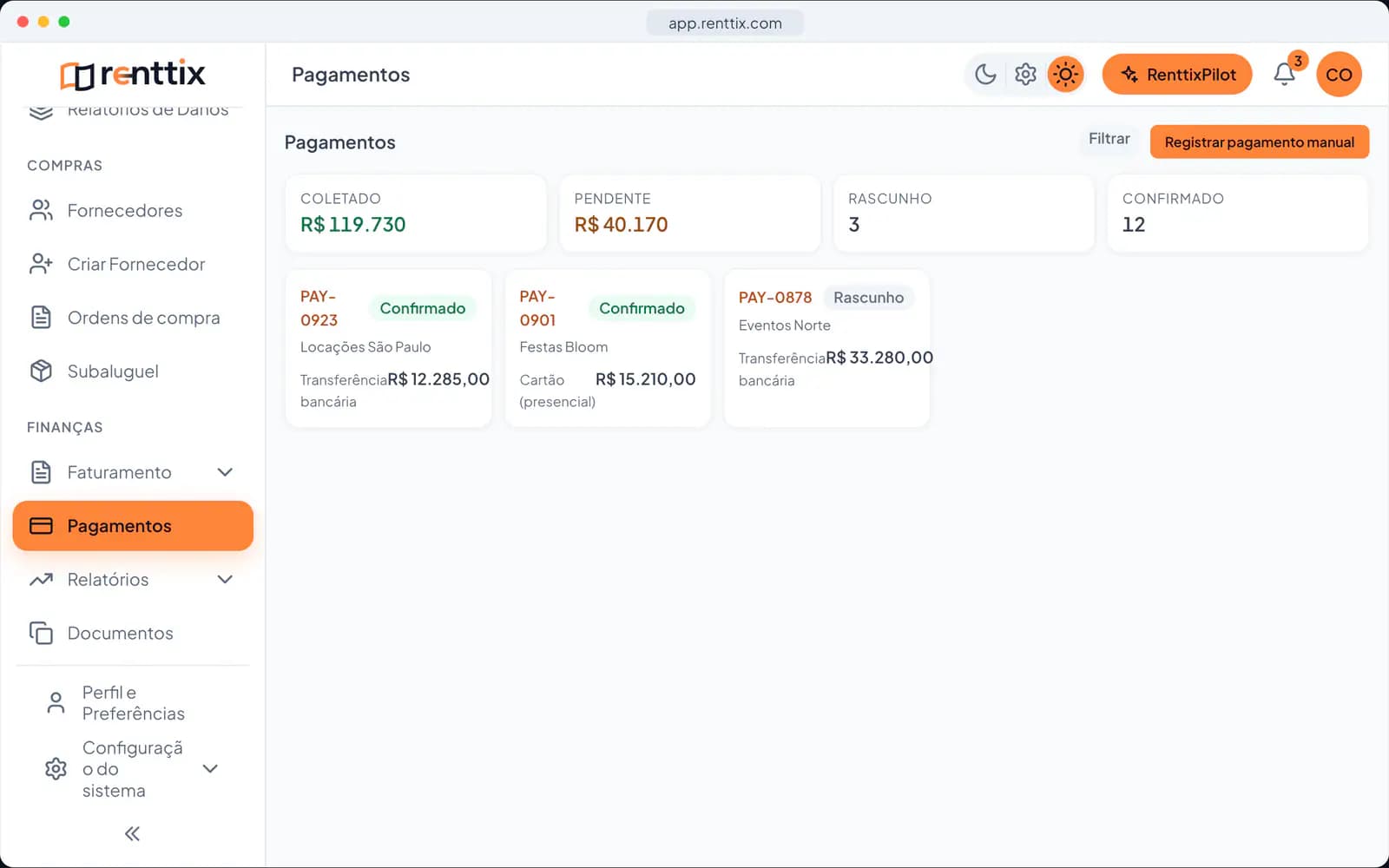Click the Relatórios trend icon
Viewport: 1389px width, 868px height.
(41, 580)
